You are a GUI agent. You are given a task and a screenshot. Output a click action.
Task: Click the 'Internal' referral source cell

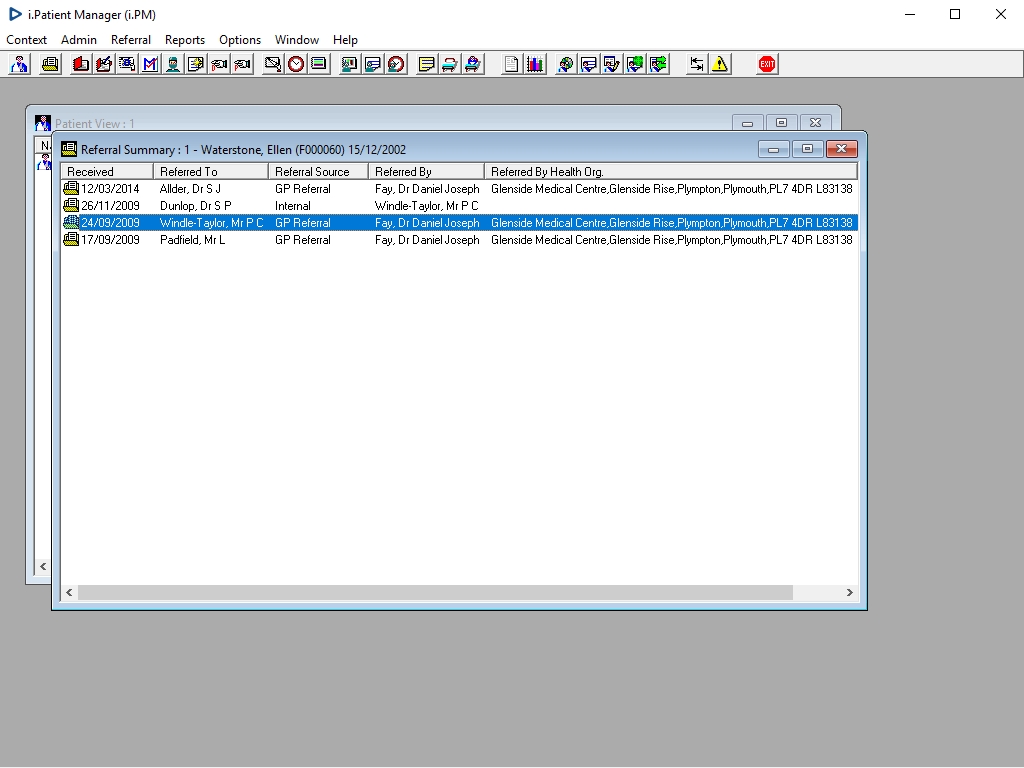[293, 206]
